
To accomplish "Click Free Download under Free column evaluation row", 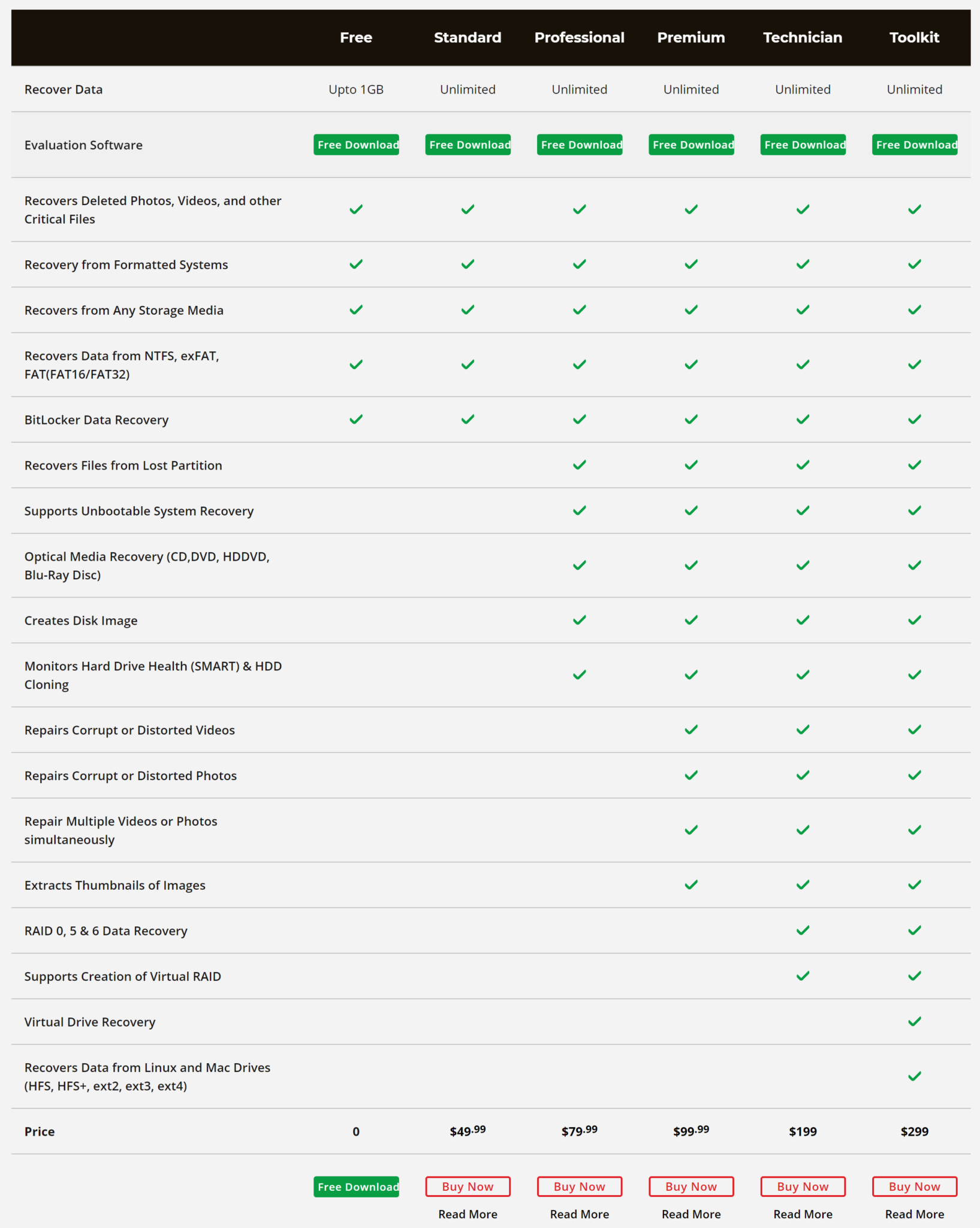I will click(x=356, y=145).
